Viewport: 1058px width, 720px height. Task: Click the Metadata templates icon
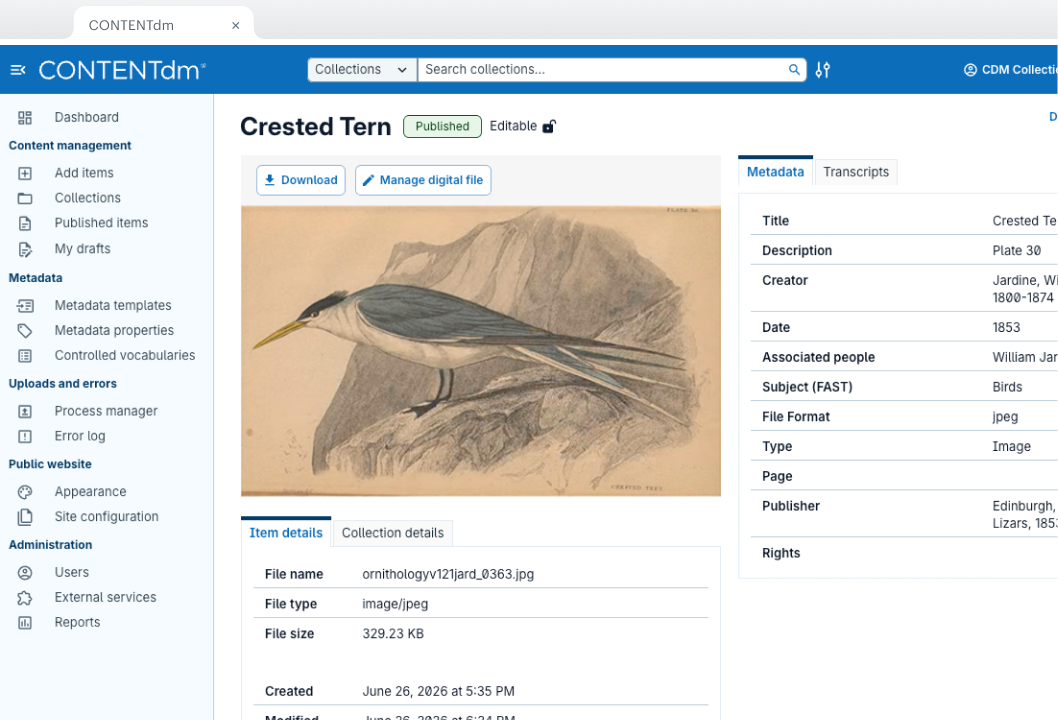point(25,306)
